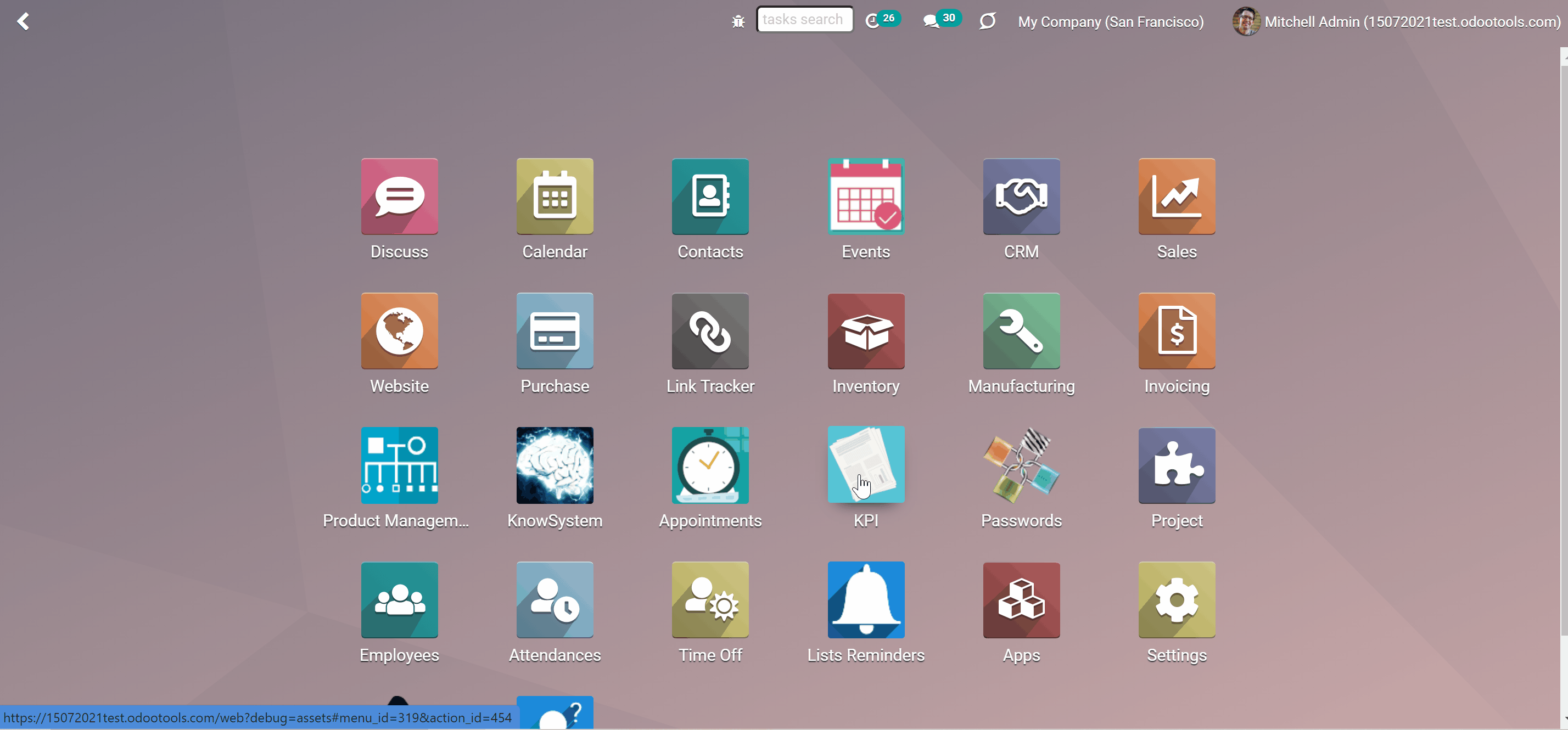The width and height of the screenshot is (1568, 730).
Task: Open the Mitchell Admin user menu
Action: coord(1397,22)
